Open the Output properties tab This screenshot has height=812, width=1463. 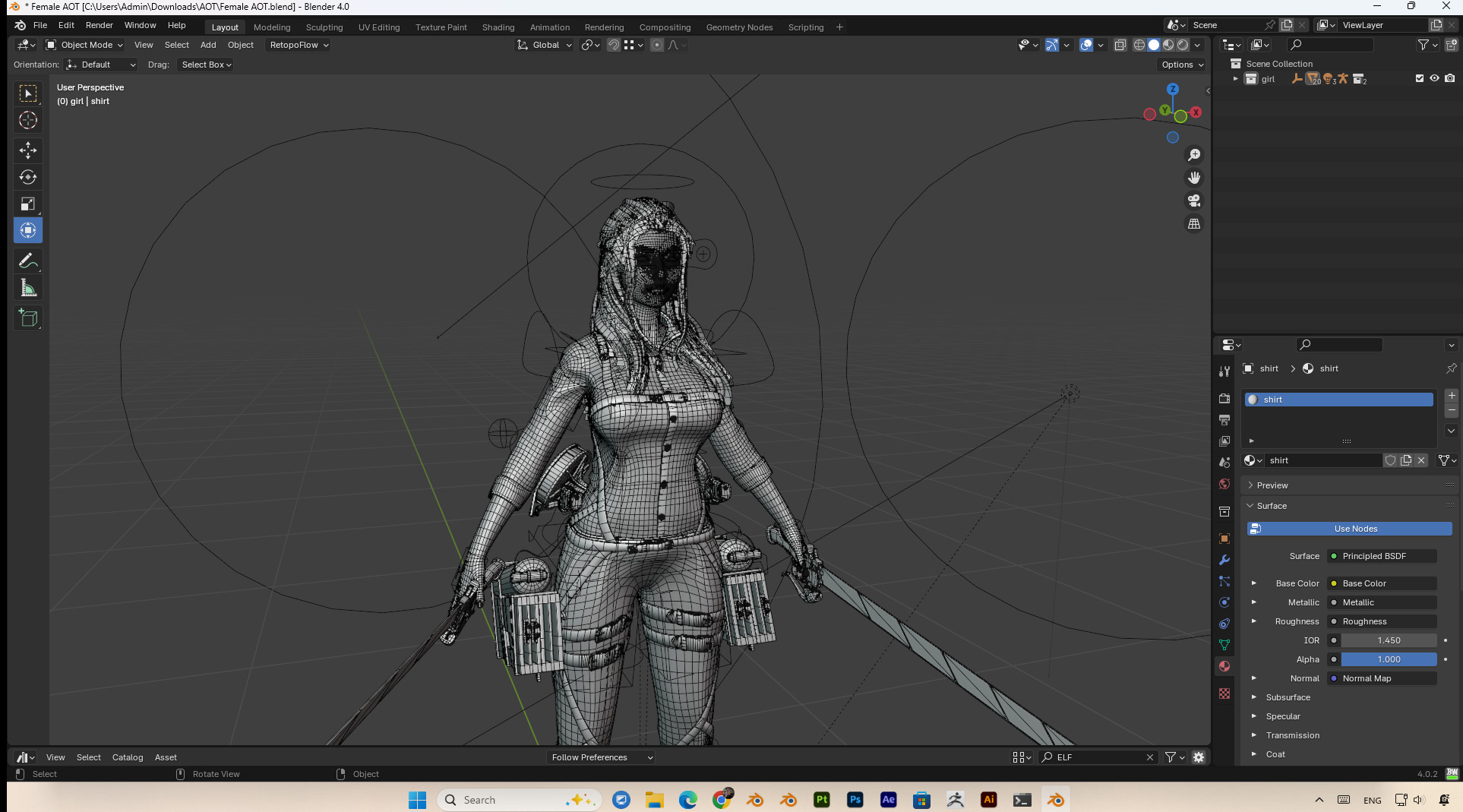tap(1224, 420)
